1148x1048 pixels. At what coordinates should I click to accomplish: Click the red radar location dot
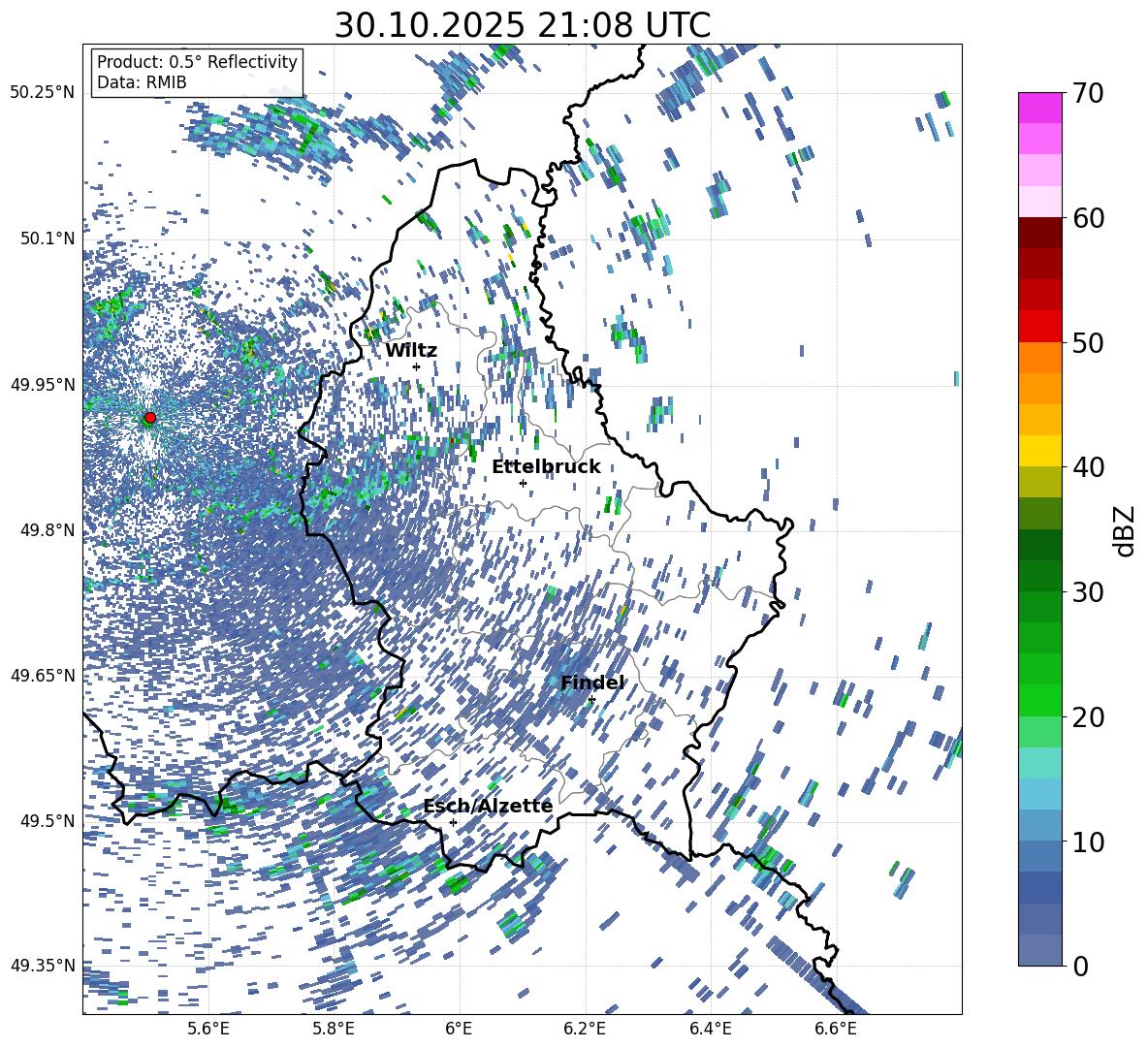click(150, 418)
